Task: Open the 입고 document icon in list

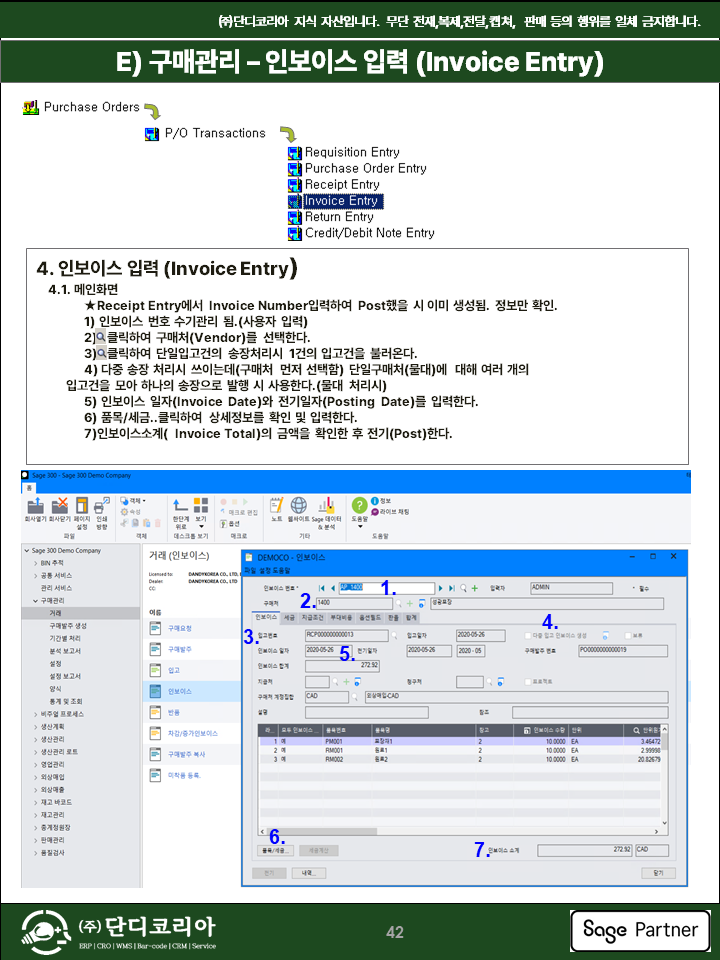Action: click(156, 670)
